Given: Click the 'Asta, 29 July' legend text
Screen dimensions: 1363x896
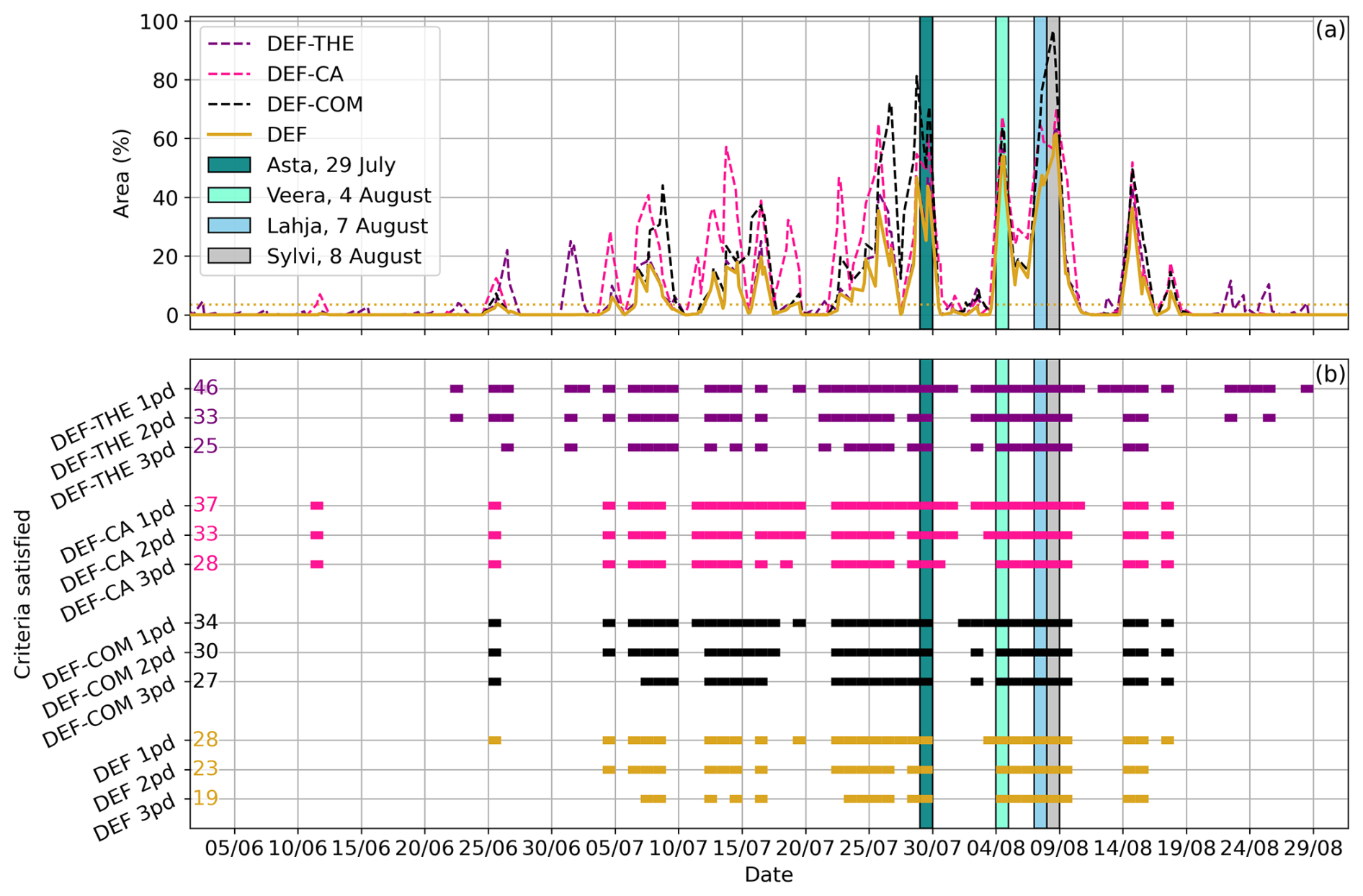Looking at the screenshot, I should click(331, 165).
